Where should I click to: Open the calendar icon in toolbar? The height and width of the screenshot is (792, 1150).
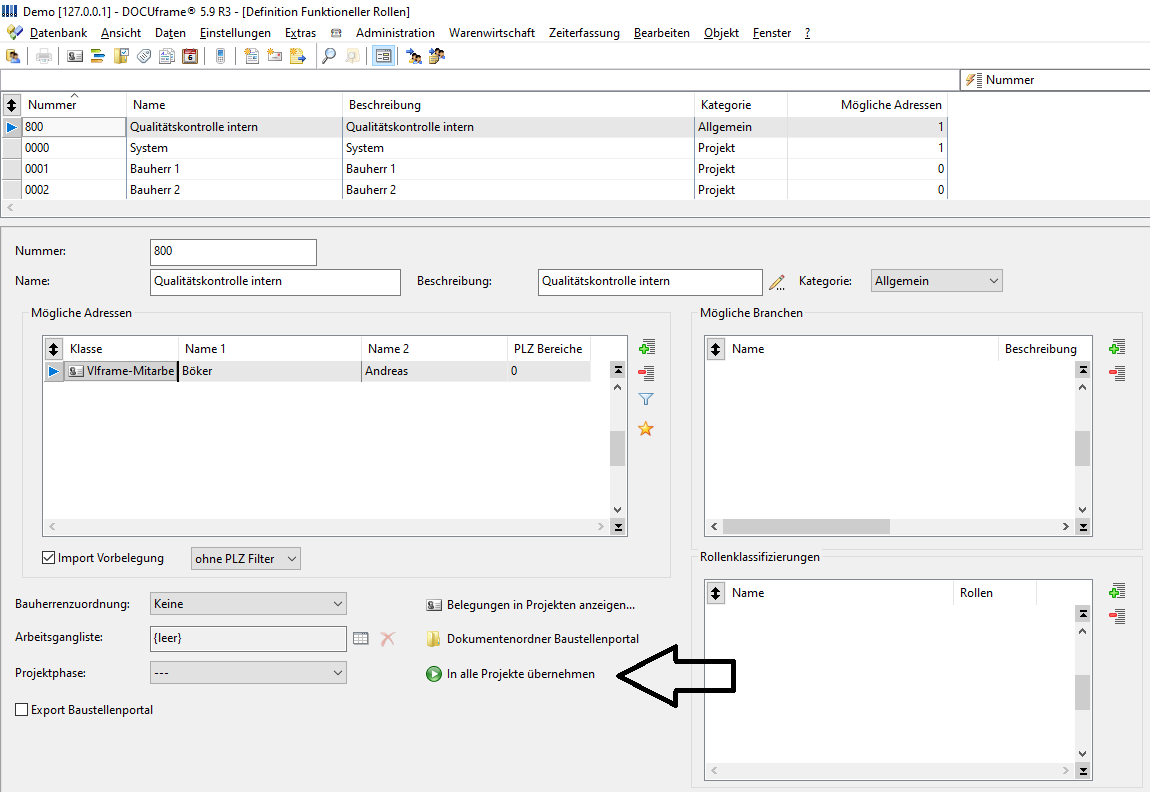coord(190,56)
